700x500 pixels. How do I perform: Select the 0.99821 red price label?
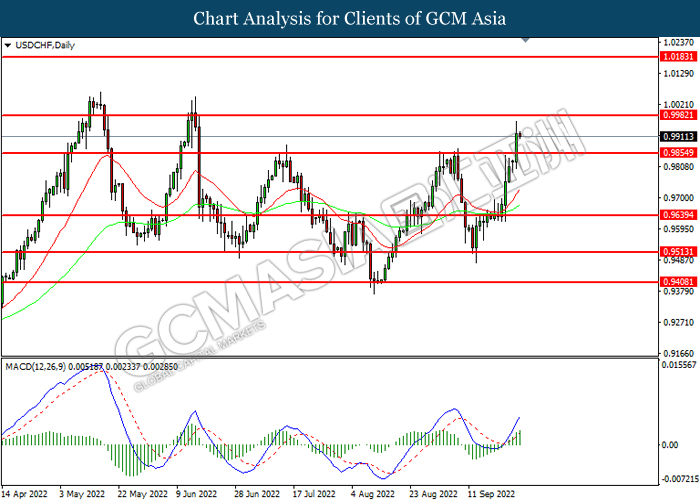(679, 115)
